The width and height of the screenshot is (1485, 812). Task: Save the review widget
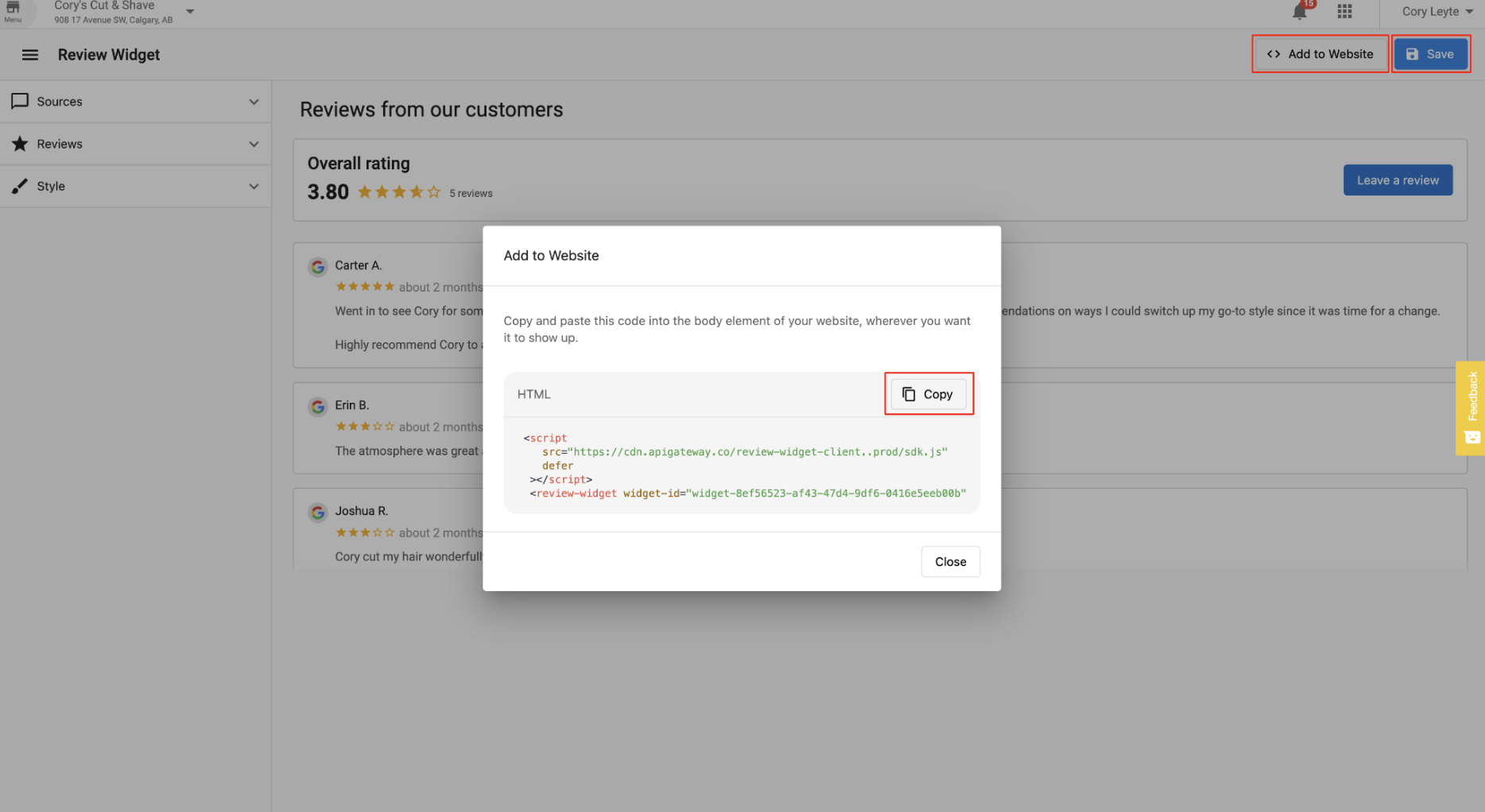tap(1431, 54)
